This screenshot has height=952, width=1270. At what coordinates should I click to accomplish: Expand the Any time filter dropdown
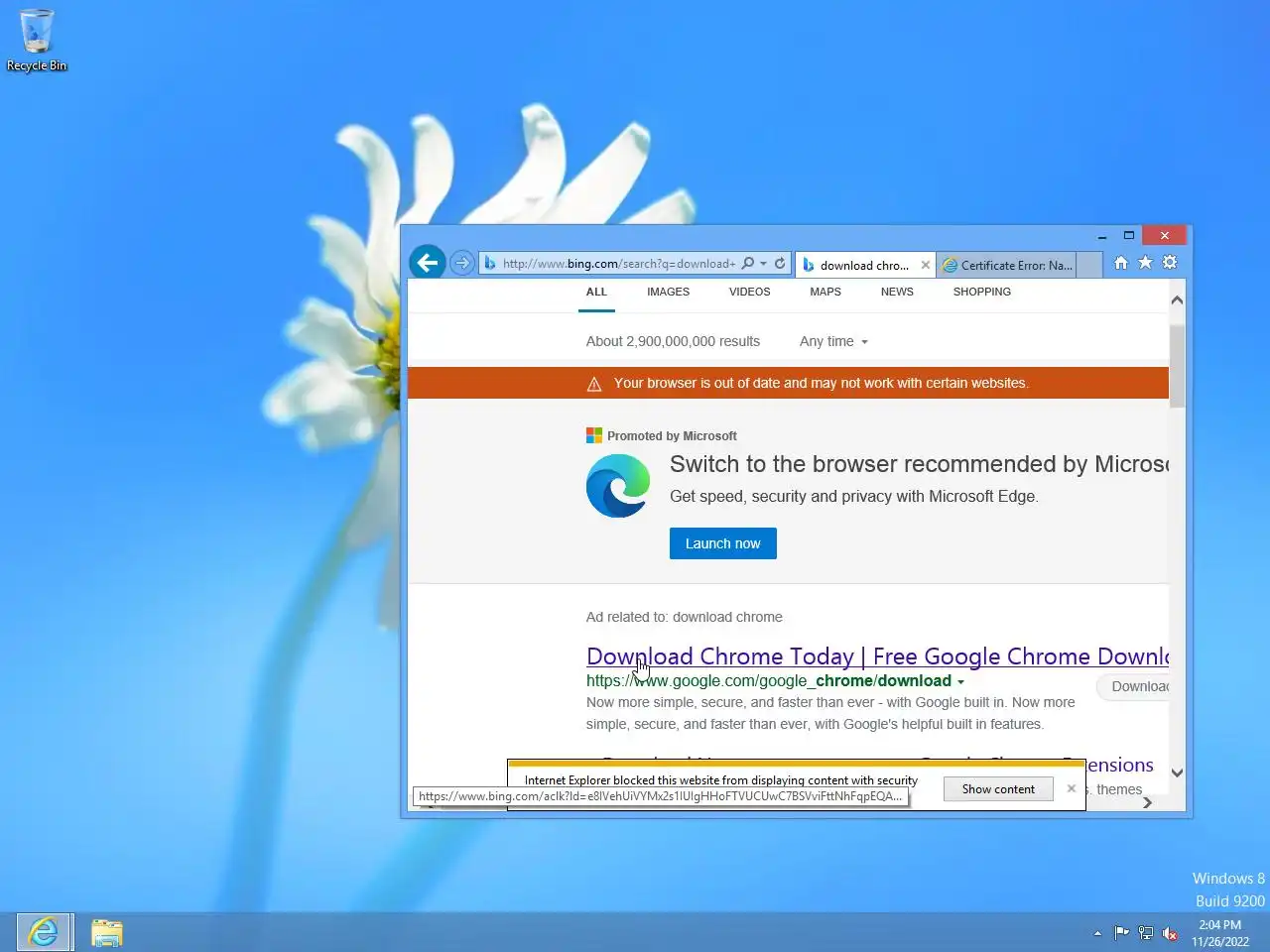coord(833,341)
